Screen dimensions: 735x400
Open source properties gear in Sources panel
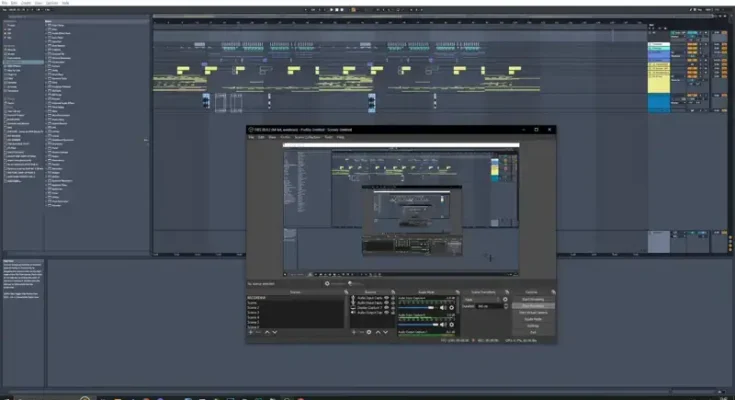tap(368, 332)
